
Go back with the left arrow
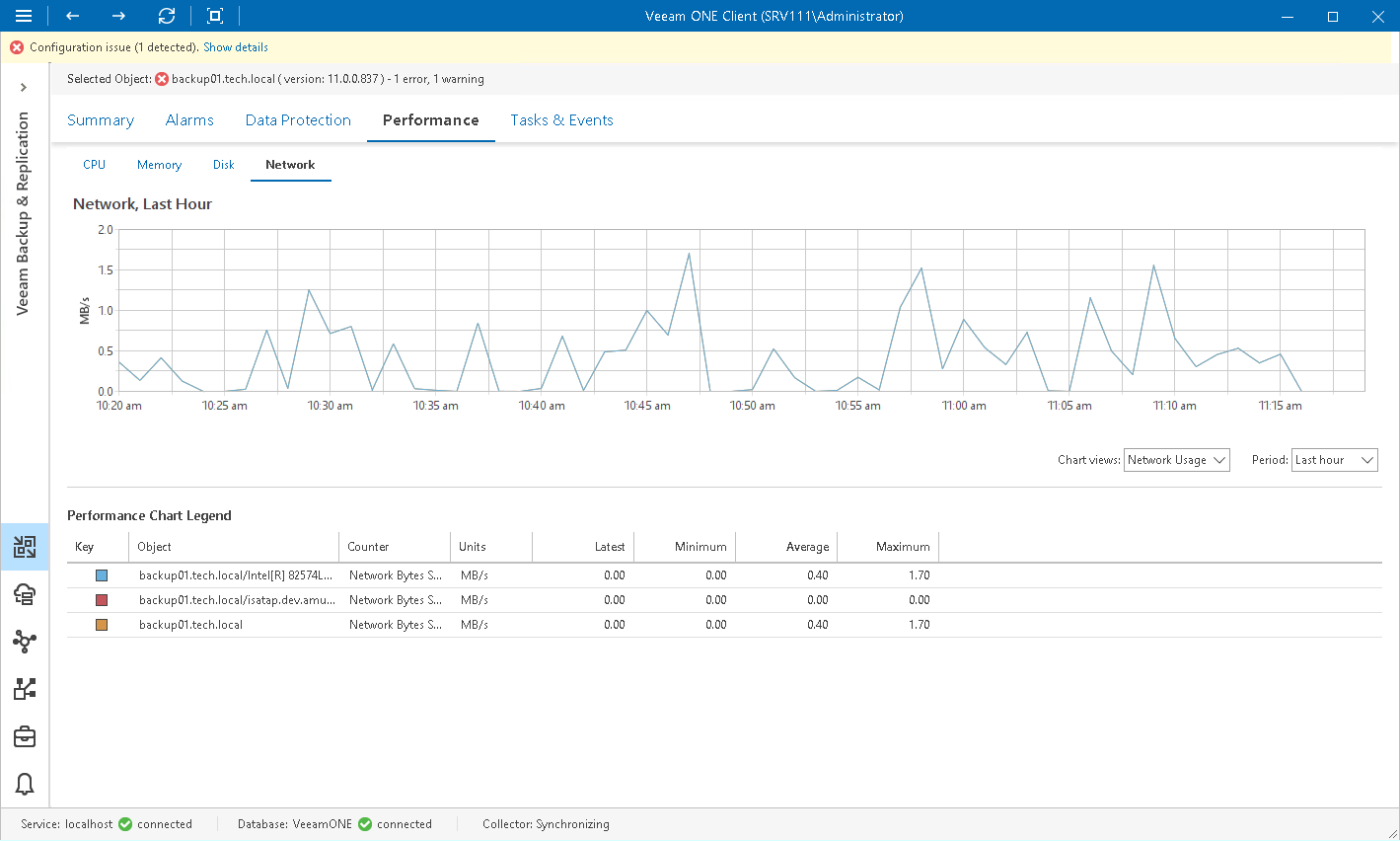pyautogui.click(x=72, y=16)
